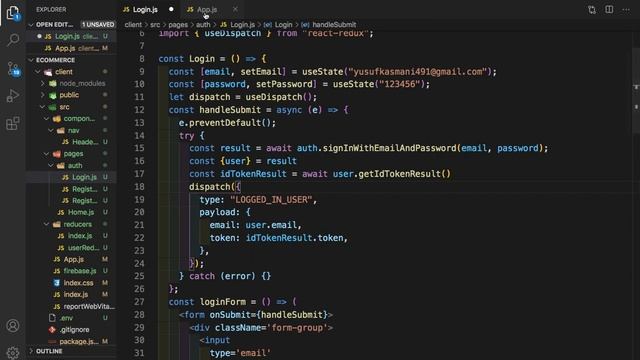Click e.preventDefault() on line 13
640x360 pixels.
coord(227,123)
